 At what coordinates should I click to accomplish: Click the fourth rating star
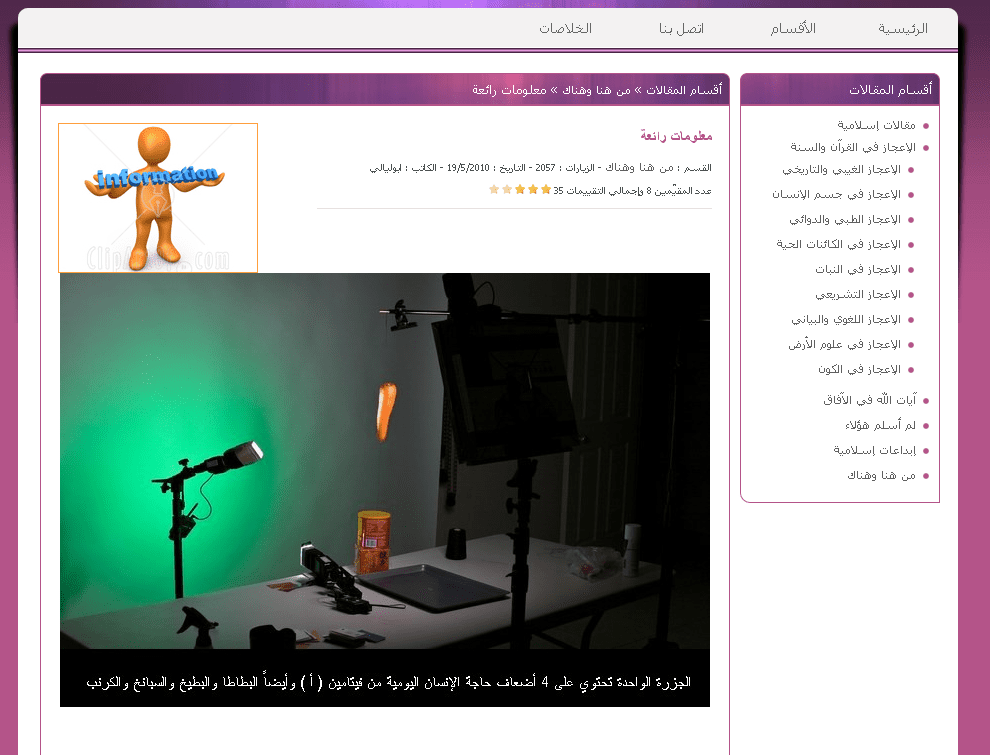point(507,190)
